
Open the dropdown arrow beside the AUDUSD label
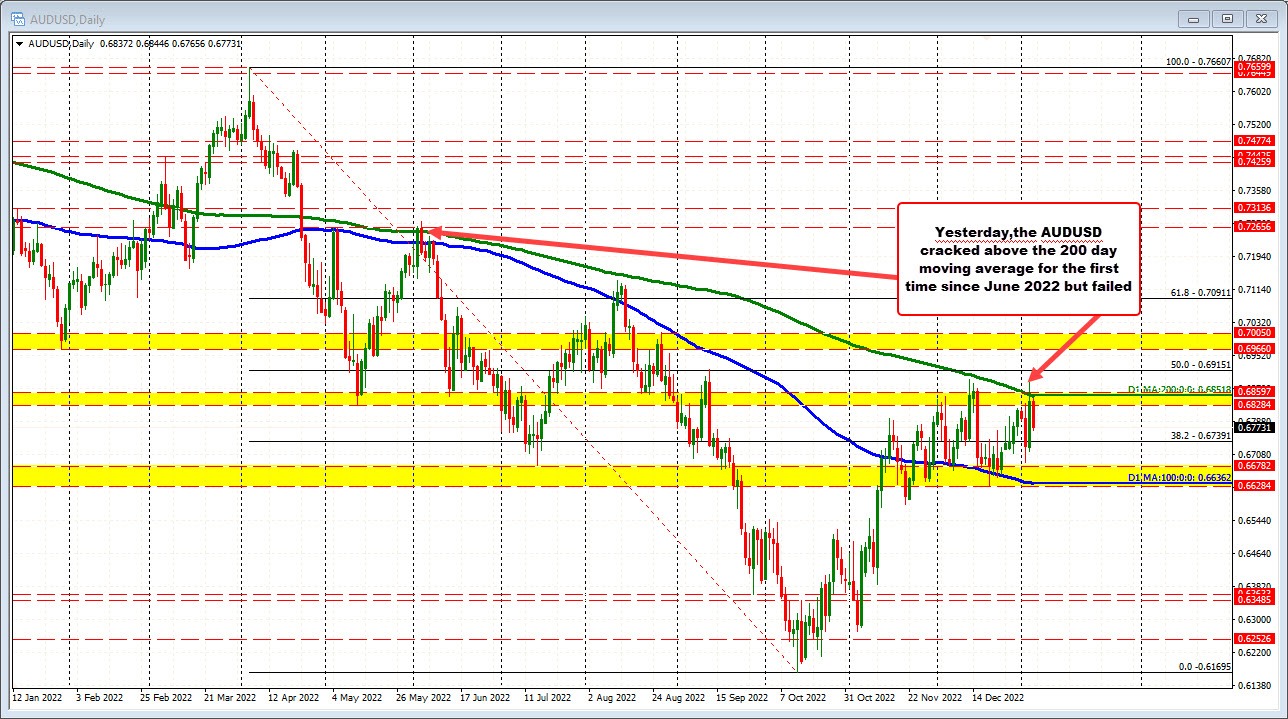coord(18,43)
